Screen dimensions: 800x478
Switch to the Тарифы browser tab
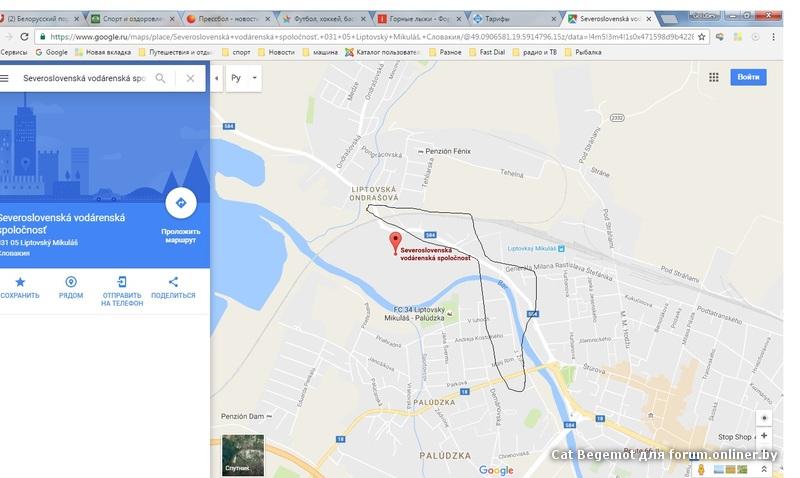pyautogui.click(x=514, y=19)
